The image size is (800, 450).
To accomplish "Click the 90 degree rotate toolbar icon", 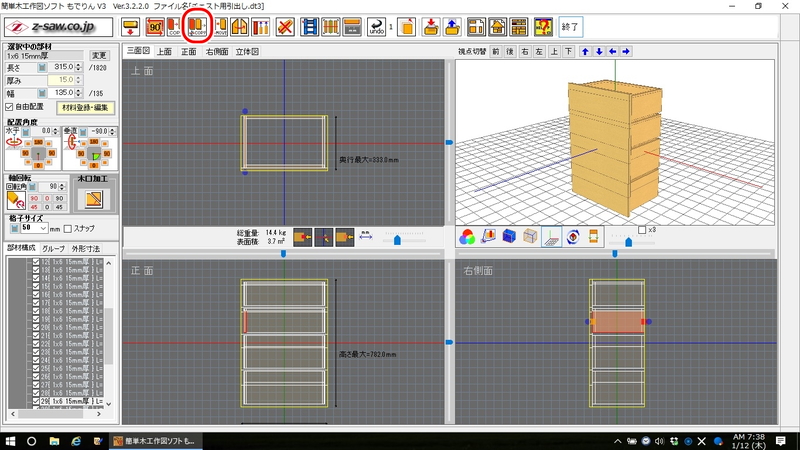I will 157,26.
